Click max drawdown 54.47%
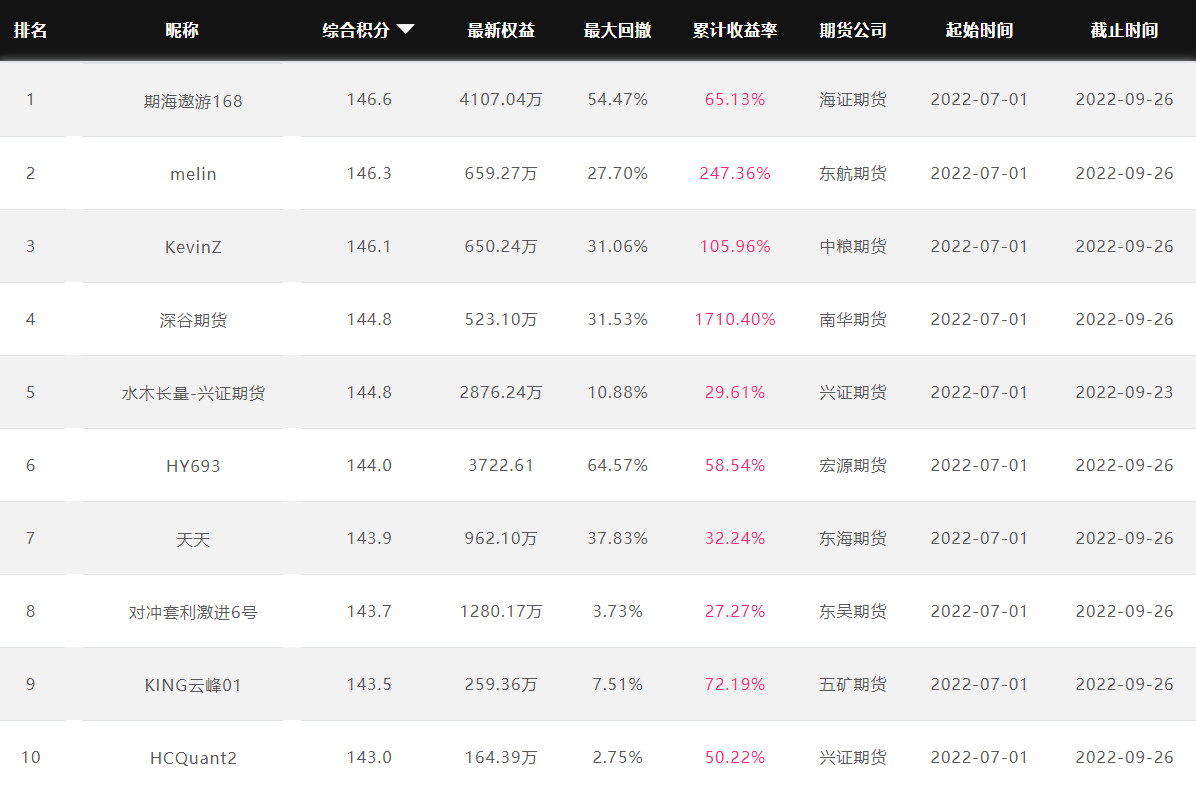The width and height of the screenshot is (1196, 790). 618,99
